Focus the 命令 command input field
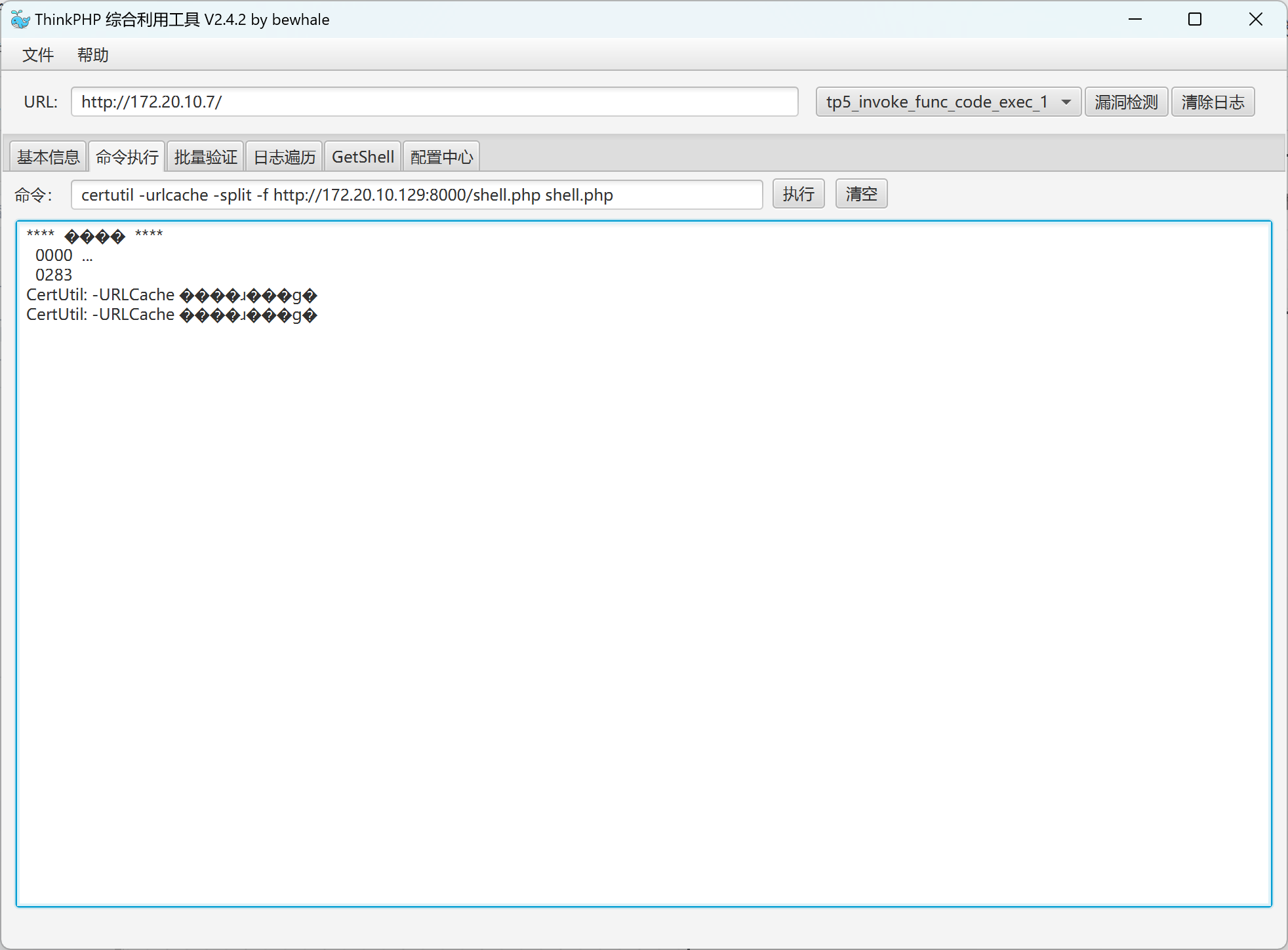Image resolution: width=1288 pixels, height=950 pixels. (416, 195)
